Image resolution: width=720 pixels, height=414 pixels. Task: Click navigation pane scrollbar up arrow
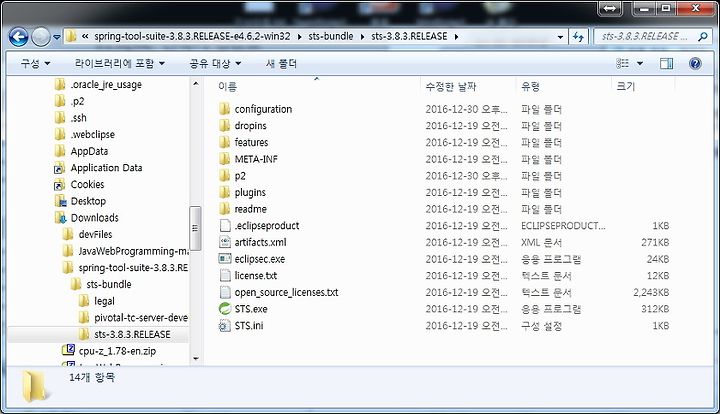[196, 84]
